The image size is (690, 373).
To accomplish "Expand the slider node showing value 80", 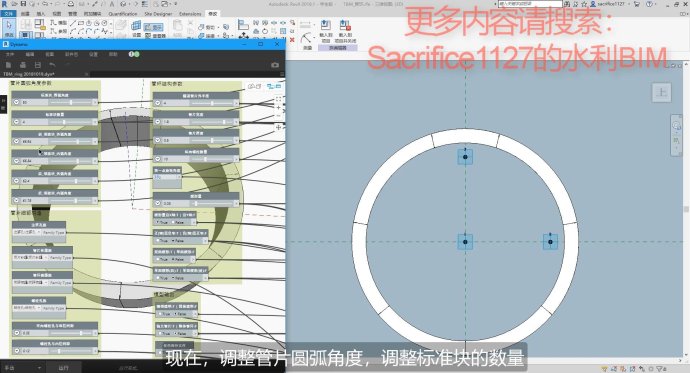I will tap(16, 102).
